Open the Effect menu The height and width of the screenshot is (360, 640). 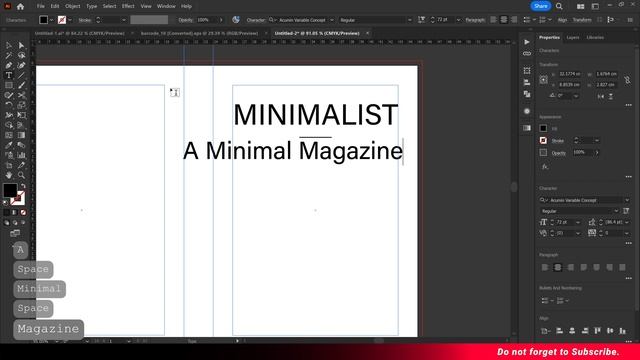pos(128,6)
